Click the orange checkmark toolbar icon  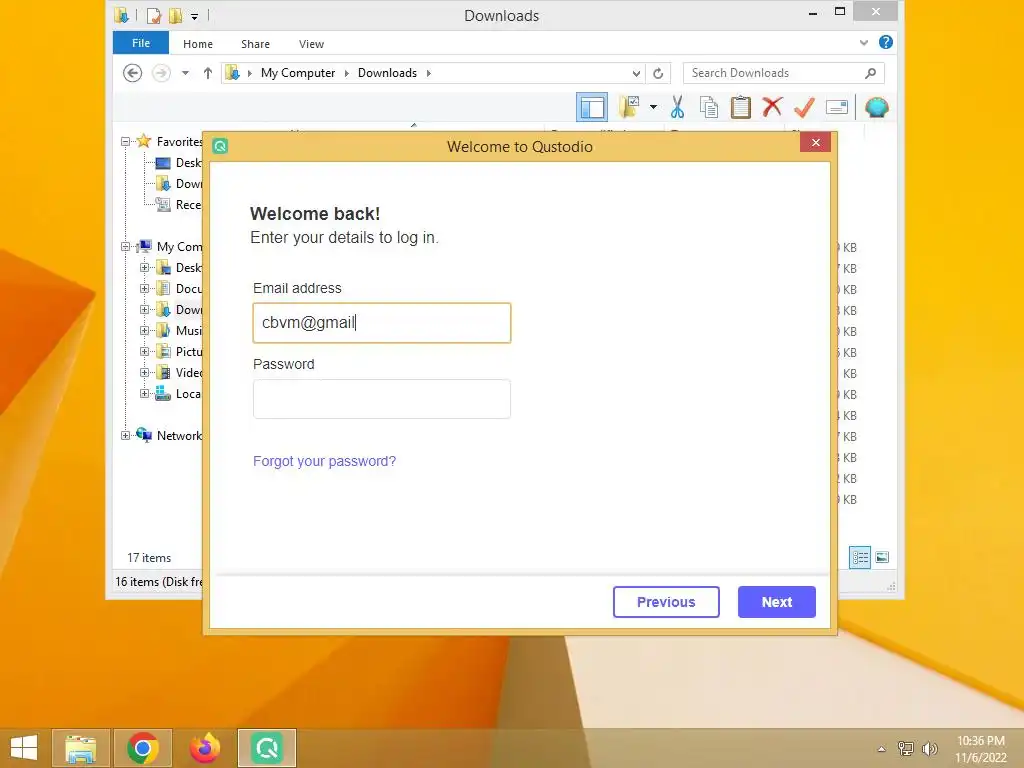(805, 107)
